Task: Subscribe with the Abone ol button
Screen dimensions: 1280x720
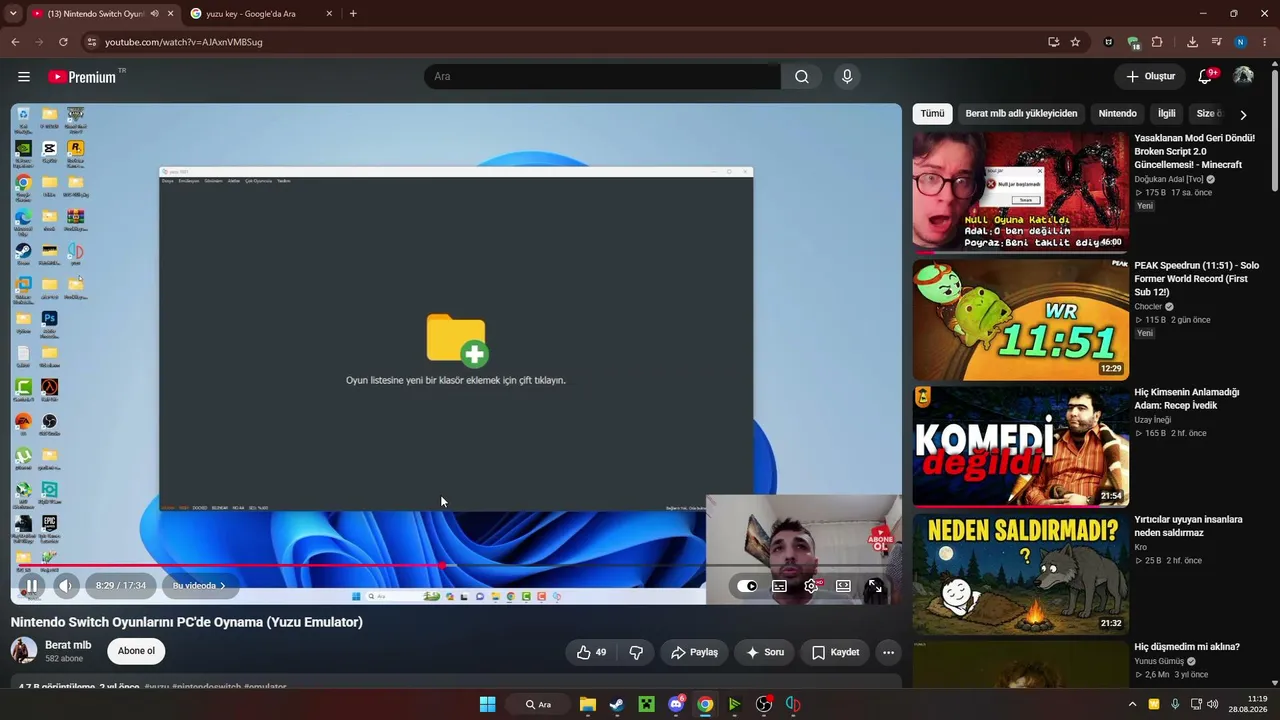Action: (x=136, y=651)
